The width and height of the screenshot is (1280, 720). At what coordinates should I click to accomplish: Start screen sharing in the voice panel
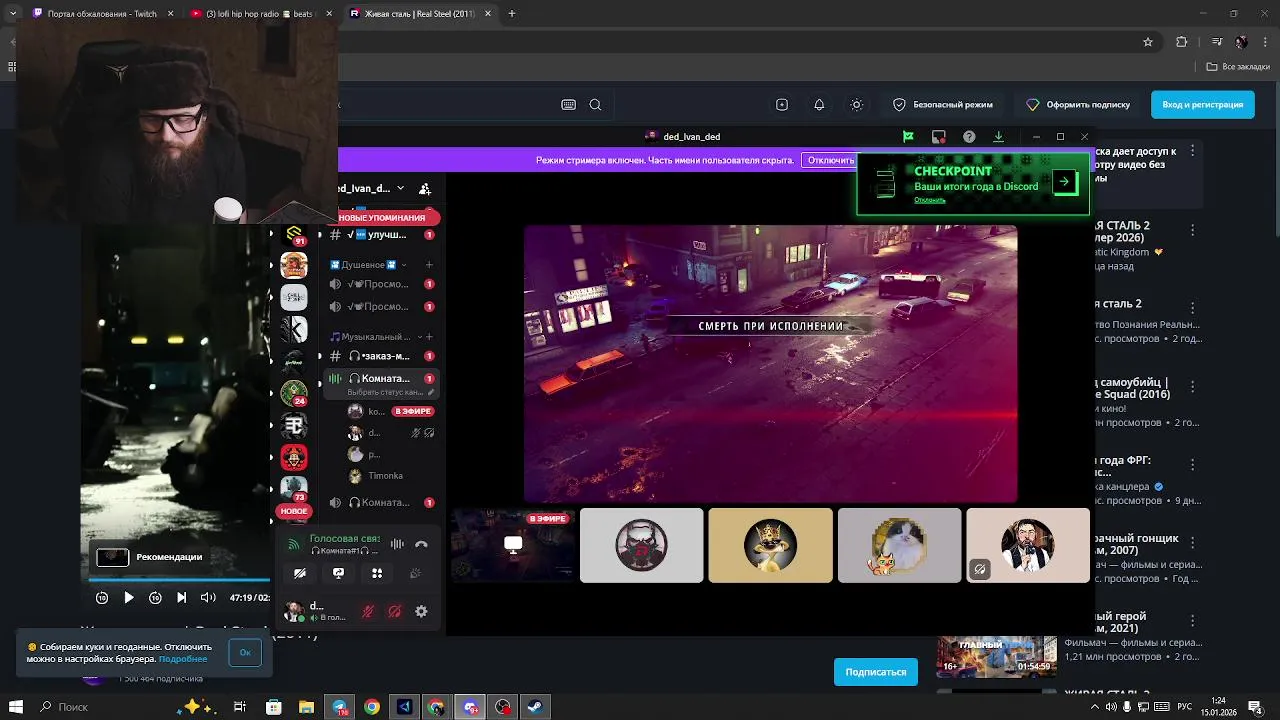[338, 573]
